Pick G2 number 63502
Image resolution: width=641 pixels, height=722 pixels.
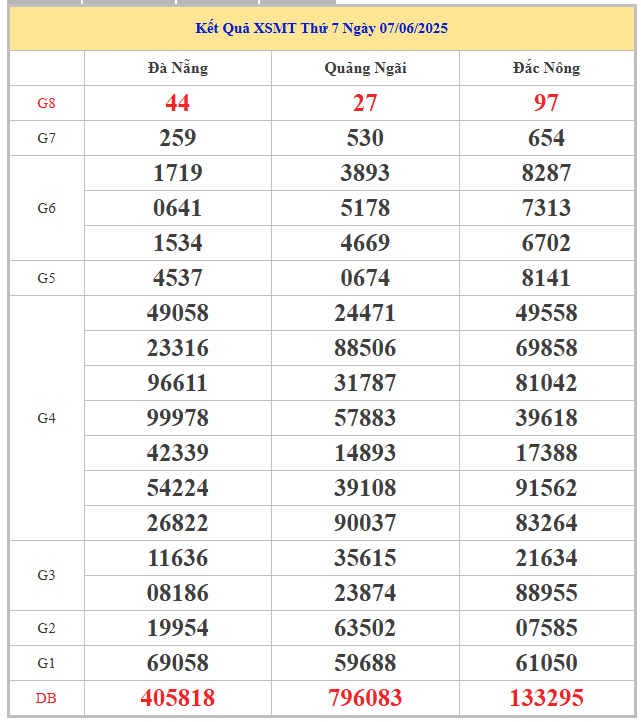365,628
